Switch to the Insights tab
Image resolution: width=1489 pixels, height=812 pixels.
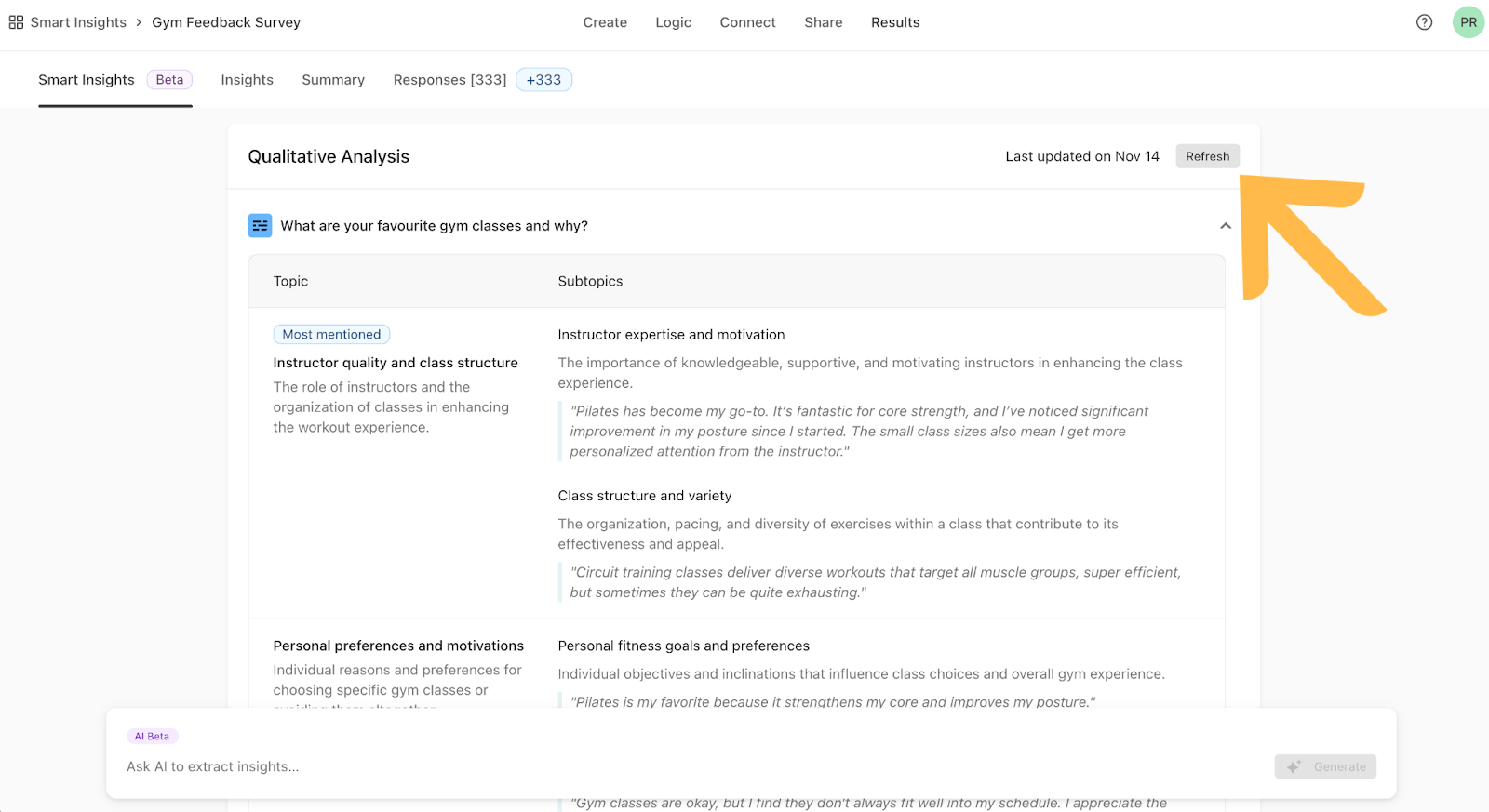(247, 80)
